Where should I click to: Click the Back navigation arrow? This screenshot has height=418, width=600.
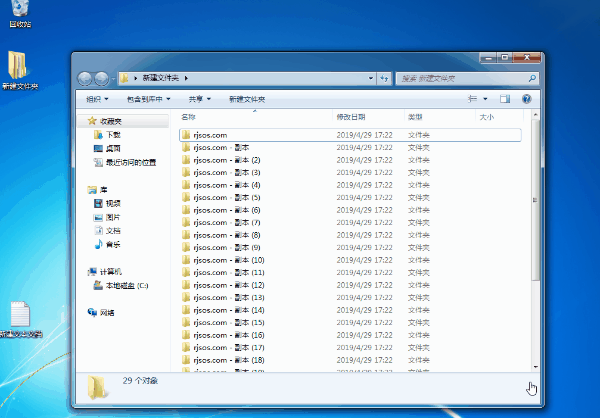coord(85,78)
